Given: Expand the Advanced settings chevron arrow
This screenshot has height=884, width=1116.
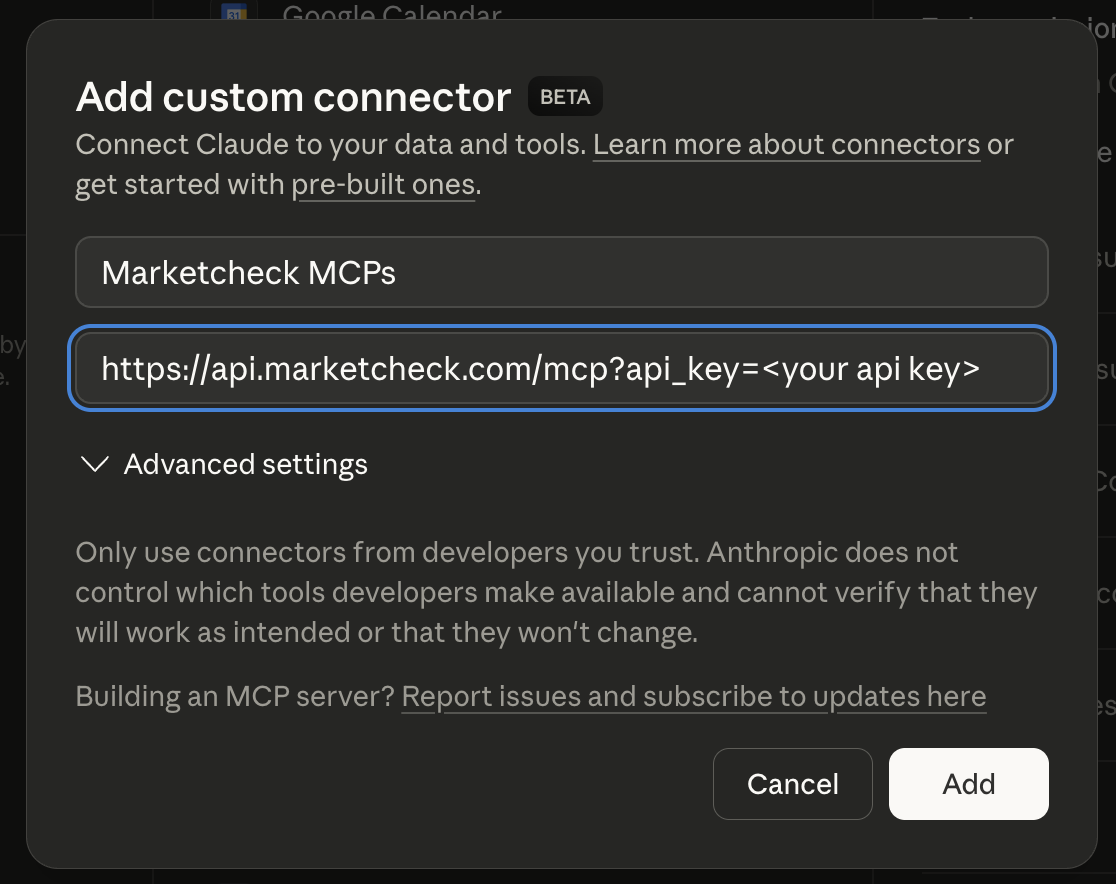Looking at the screenshot, I should click(95, 464).
